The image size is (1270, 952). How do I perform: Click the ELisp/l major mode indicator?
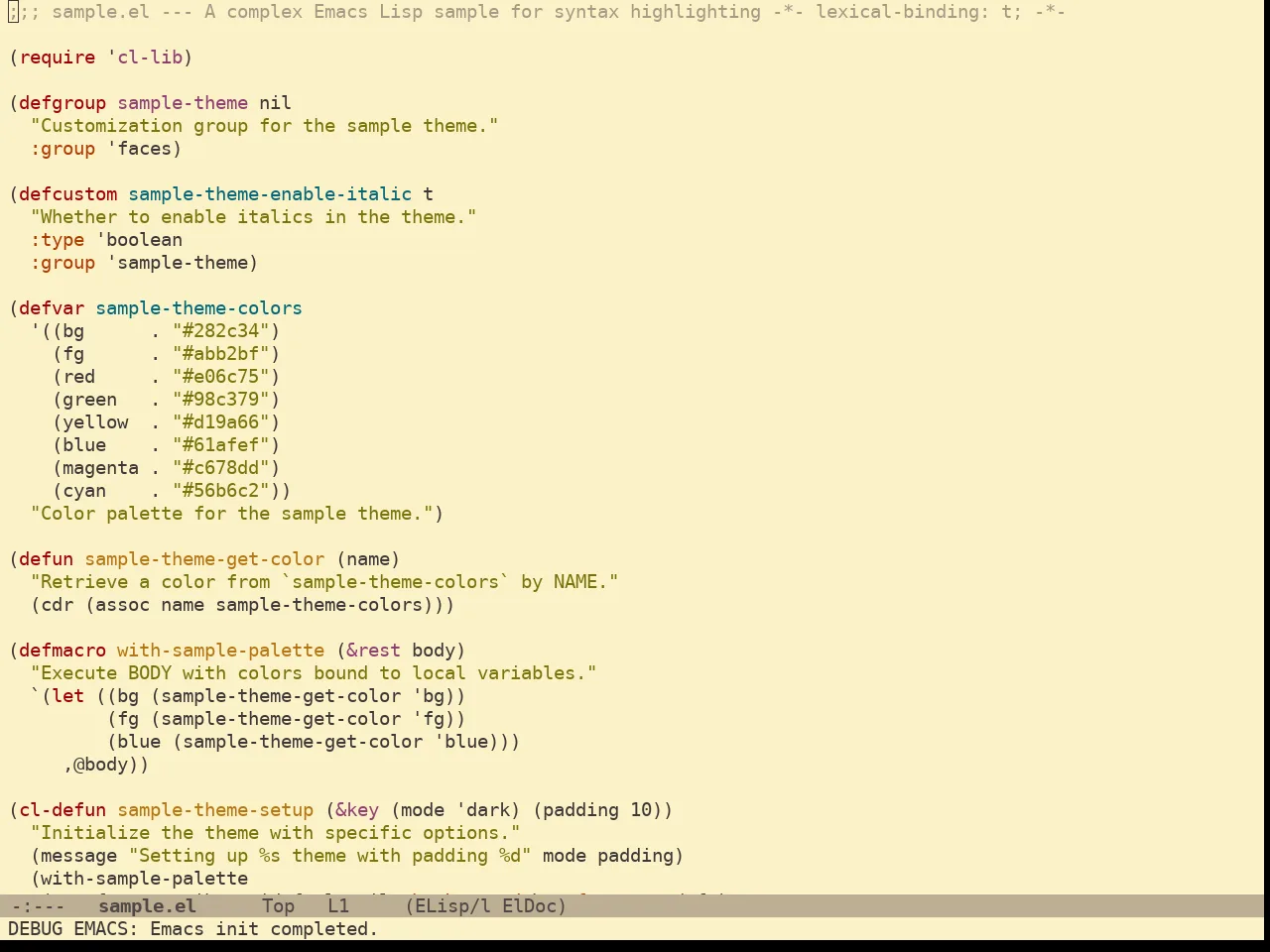click(x=452, y=905)
